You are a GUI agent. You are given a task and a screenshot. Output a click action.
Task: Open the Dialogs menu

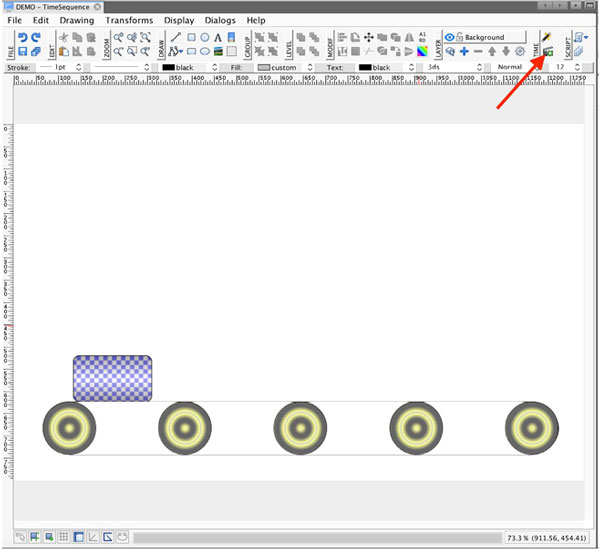point(220,20)
